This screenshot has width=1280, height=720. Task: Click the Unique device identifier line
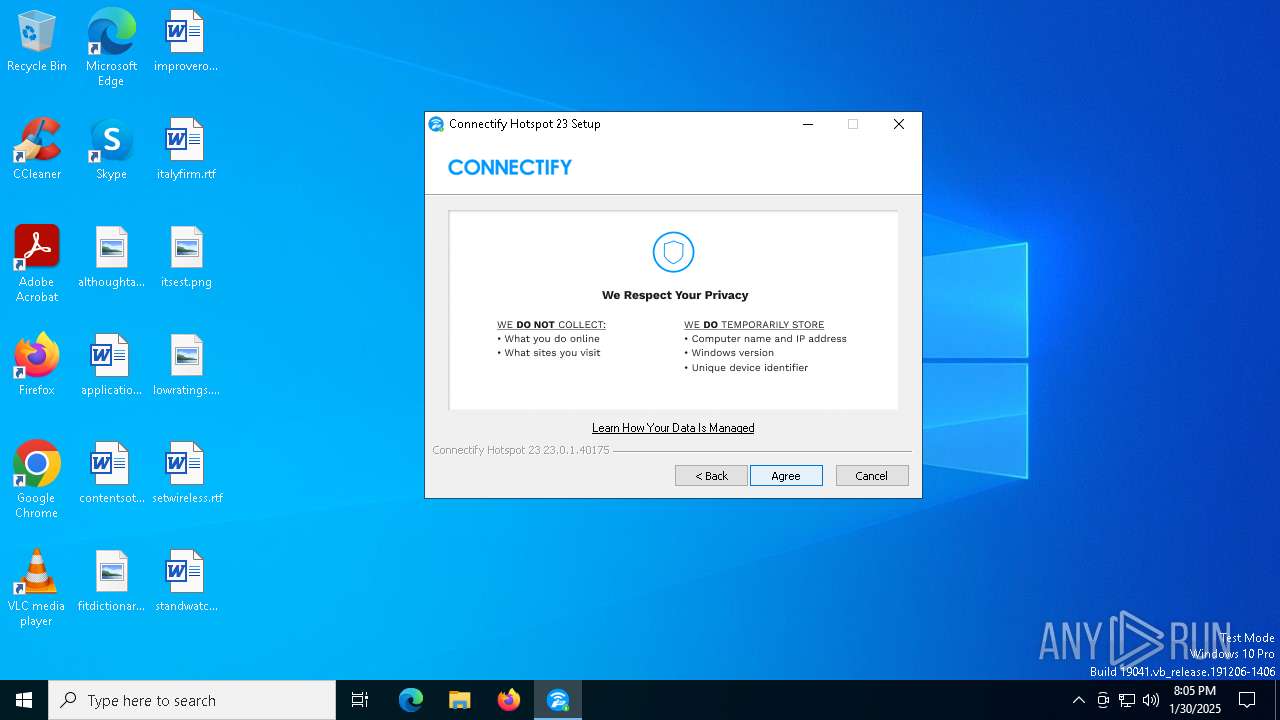(x=746, y=368)
